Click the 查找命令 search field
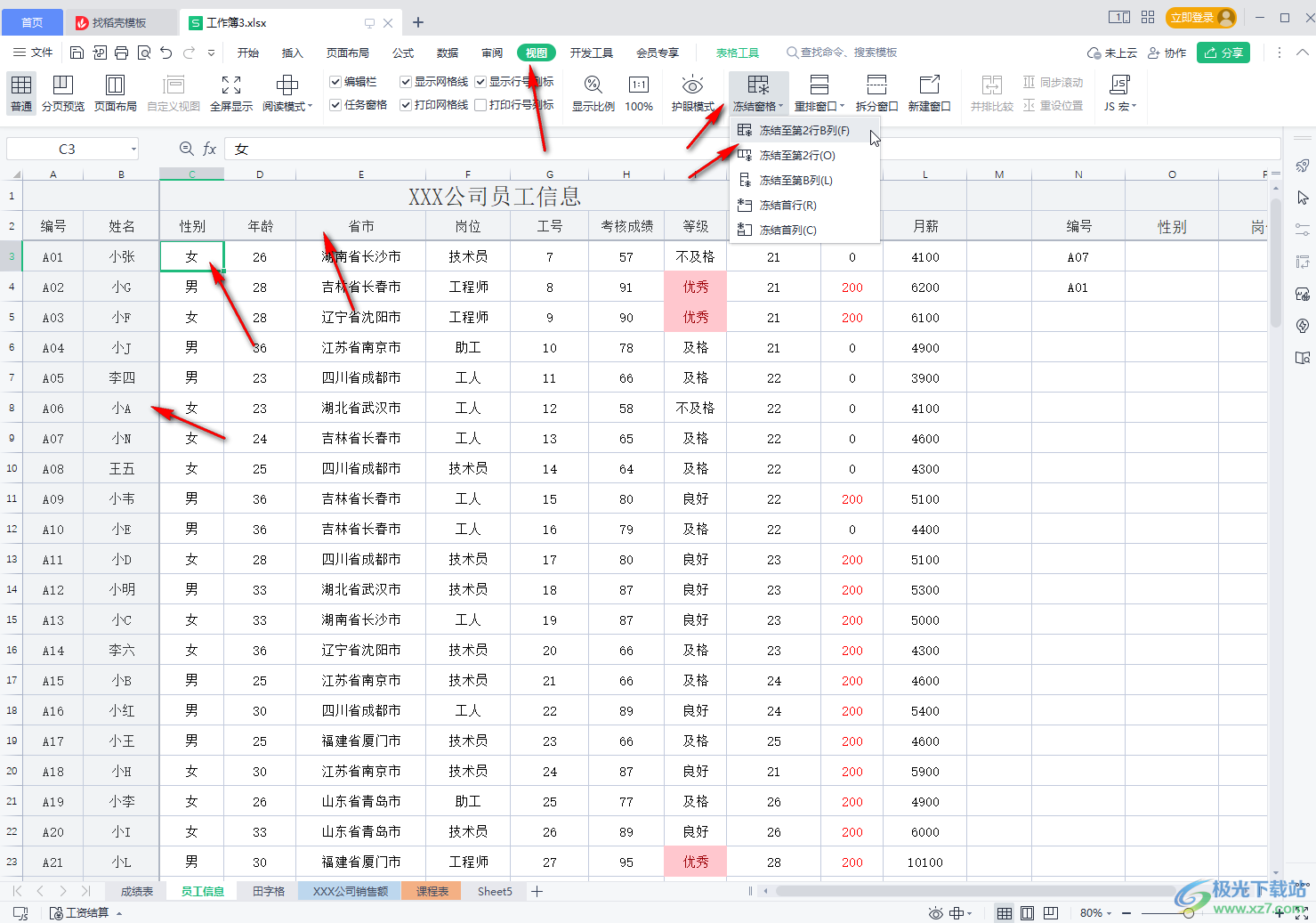Viewport: 1316px width, 923px height. [842, 53]
